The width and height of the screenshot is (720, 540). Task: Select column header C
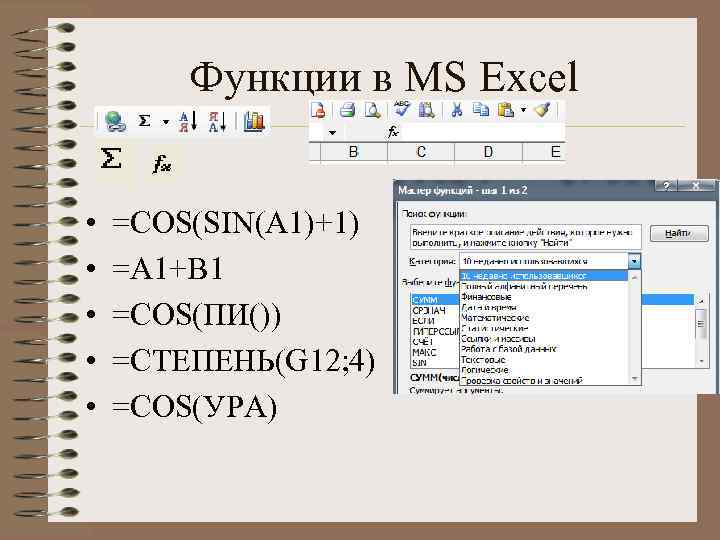(x=421, y=152)
